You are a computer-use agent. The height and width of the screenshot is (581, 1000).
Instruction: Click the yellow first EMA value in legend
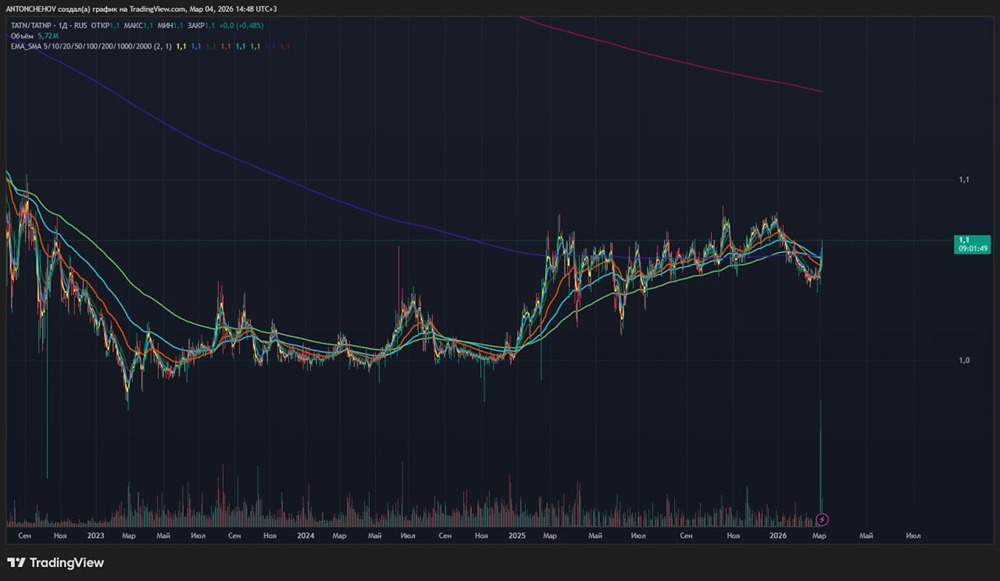tap(181, 46)
